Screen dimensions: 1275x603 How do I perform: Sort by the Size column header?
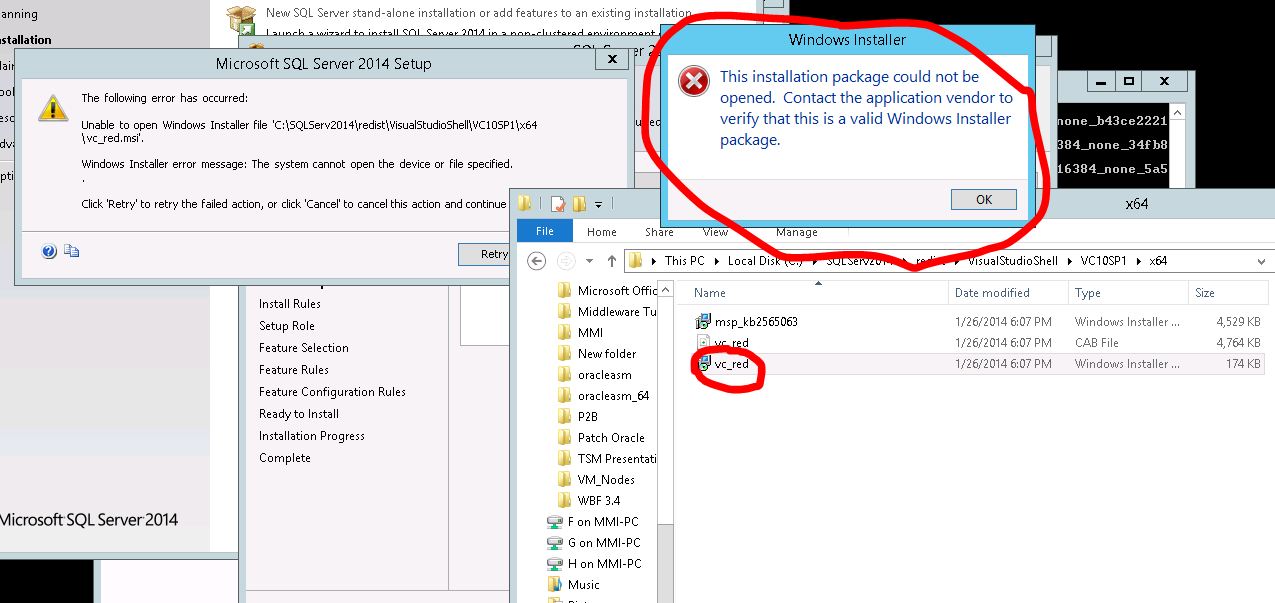[x=1228, y=292]
